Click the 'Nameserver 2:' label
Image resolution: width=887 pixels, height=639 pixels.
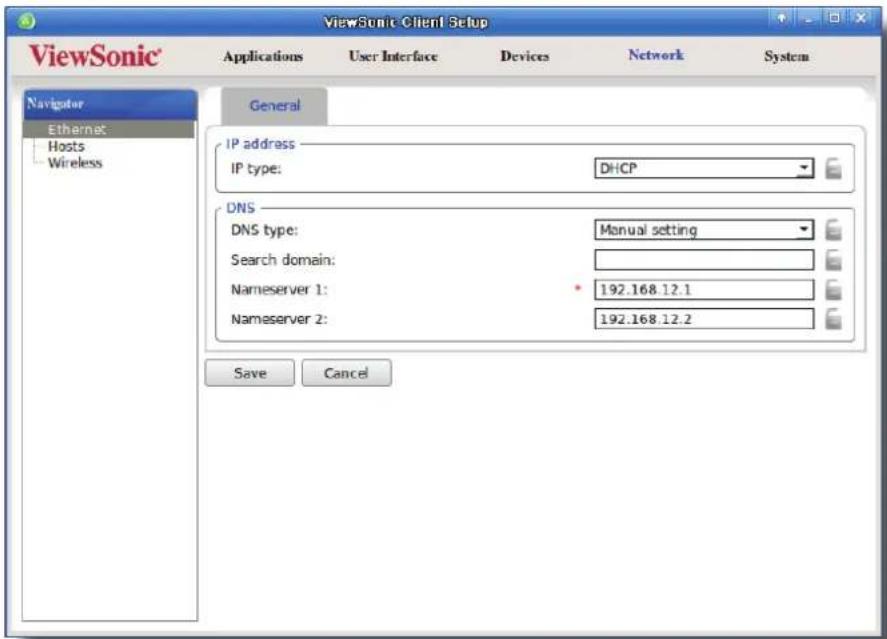click(x=279, y=320)
